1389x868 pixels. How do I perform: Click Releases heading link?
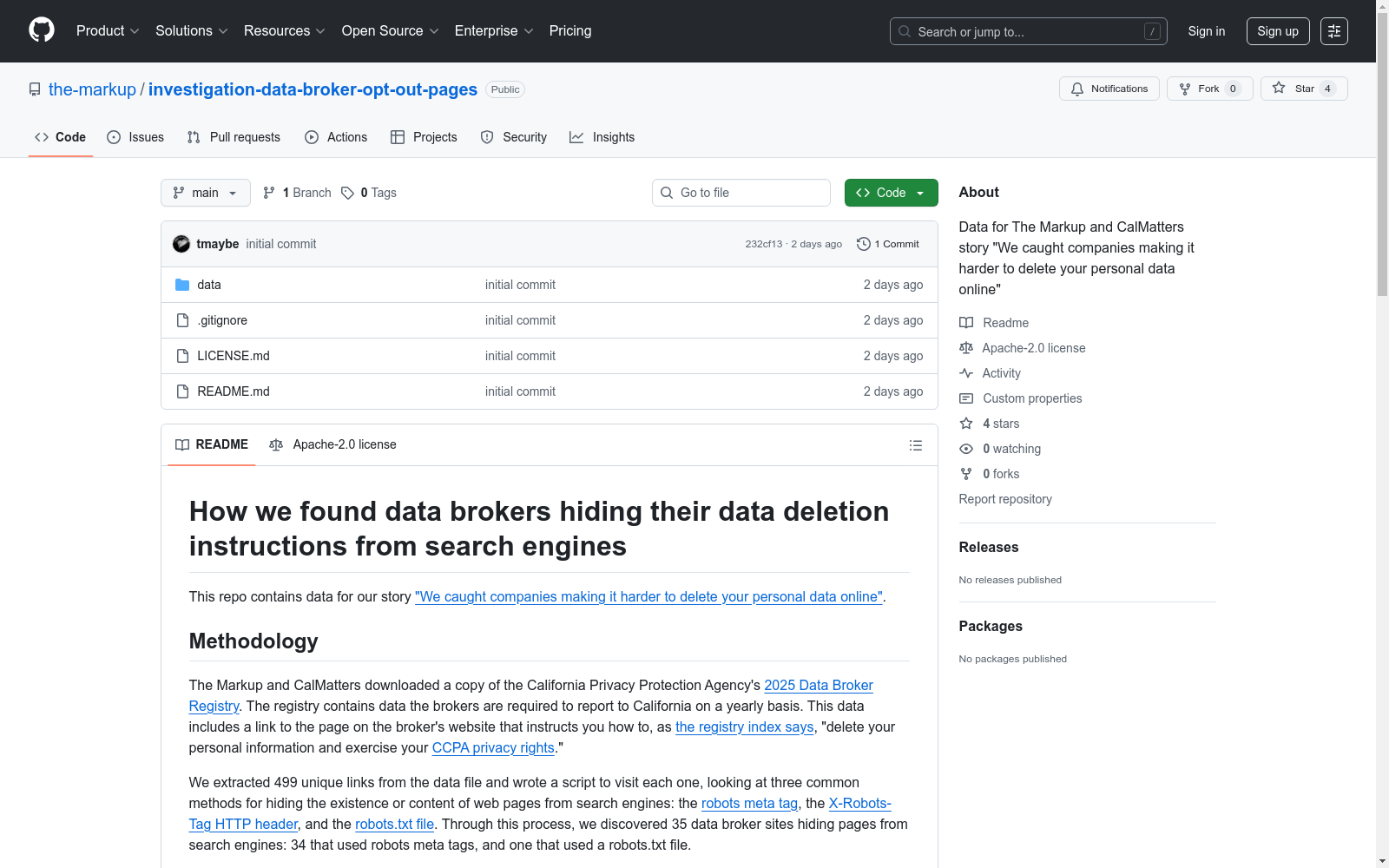pyautogui.click(x=989, y=547)
